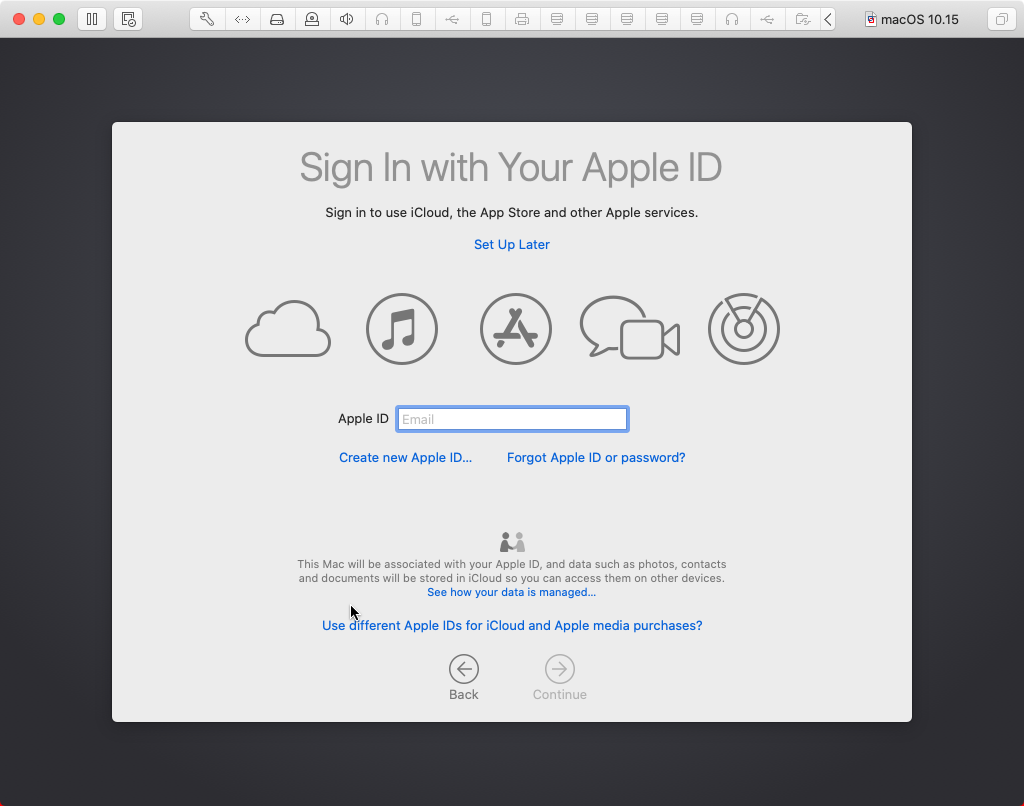The height and width of the screenshot is (806, 1024).
Task: Click Forgot Apple ID or password?
Action: point(596,457)
